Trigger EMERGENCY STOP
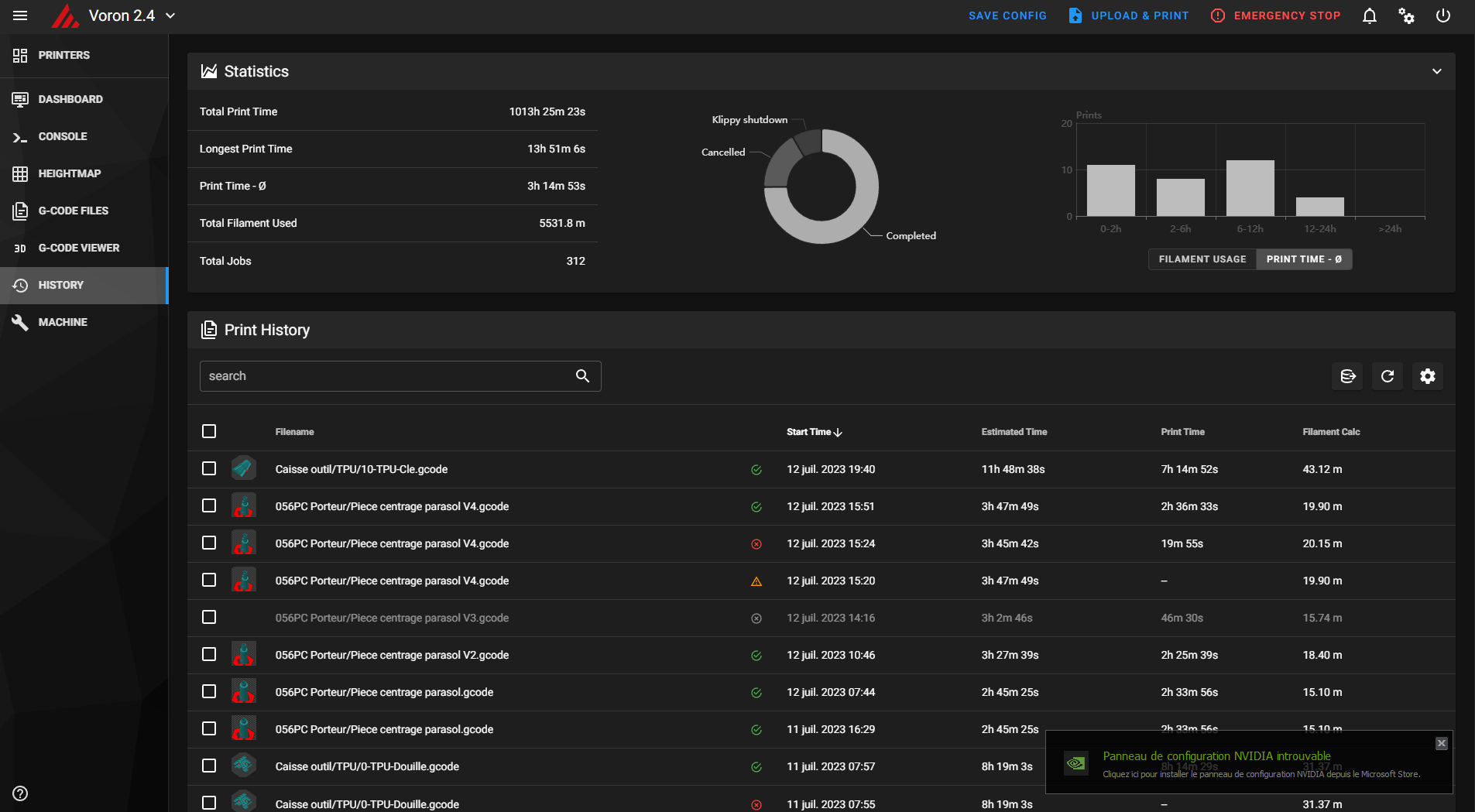Viewport: 1475px width, 812px height. pyautogui.click(x=1275, y=15)
